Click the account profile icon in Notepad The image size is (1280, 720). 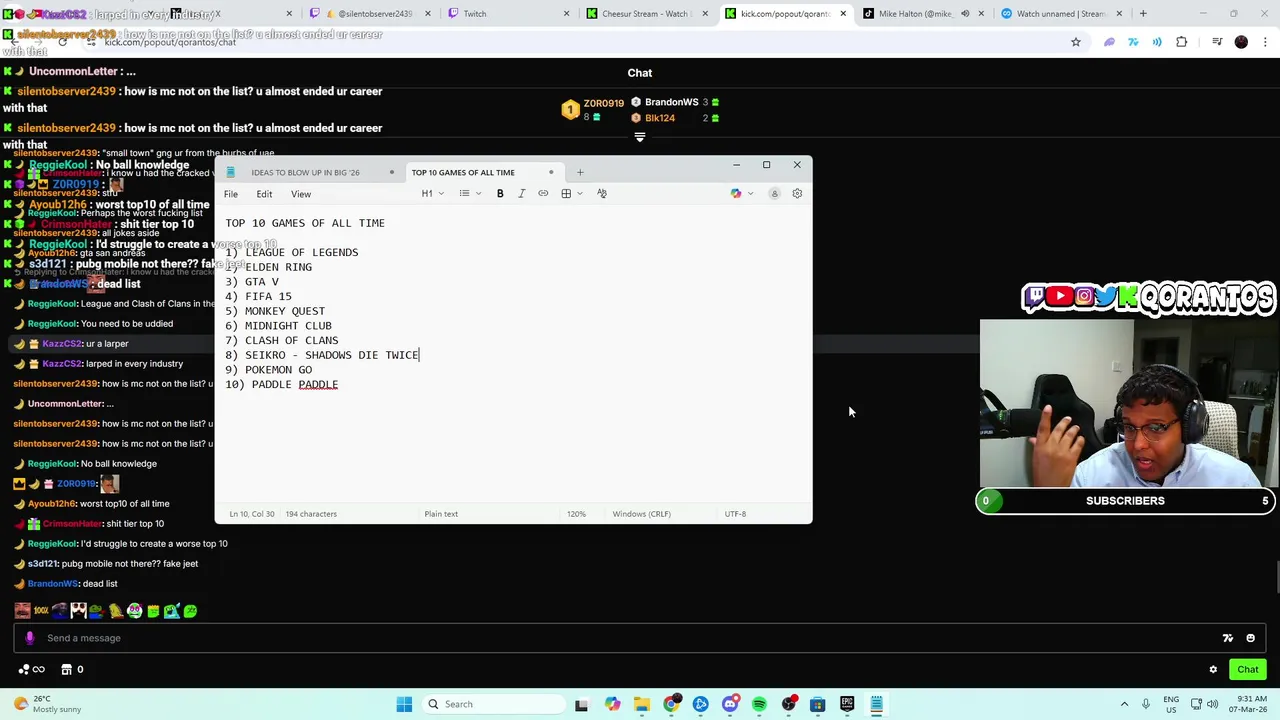coord(774,193)
